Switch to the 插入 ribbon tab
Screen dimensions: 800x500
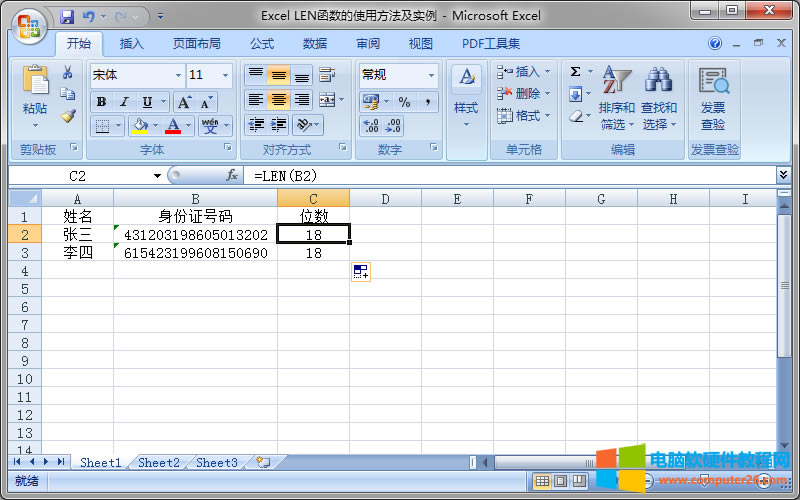(x=132, y=44)
